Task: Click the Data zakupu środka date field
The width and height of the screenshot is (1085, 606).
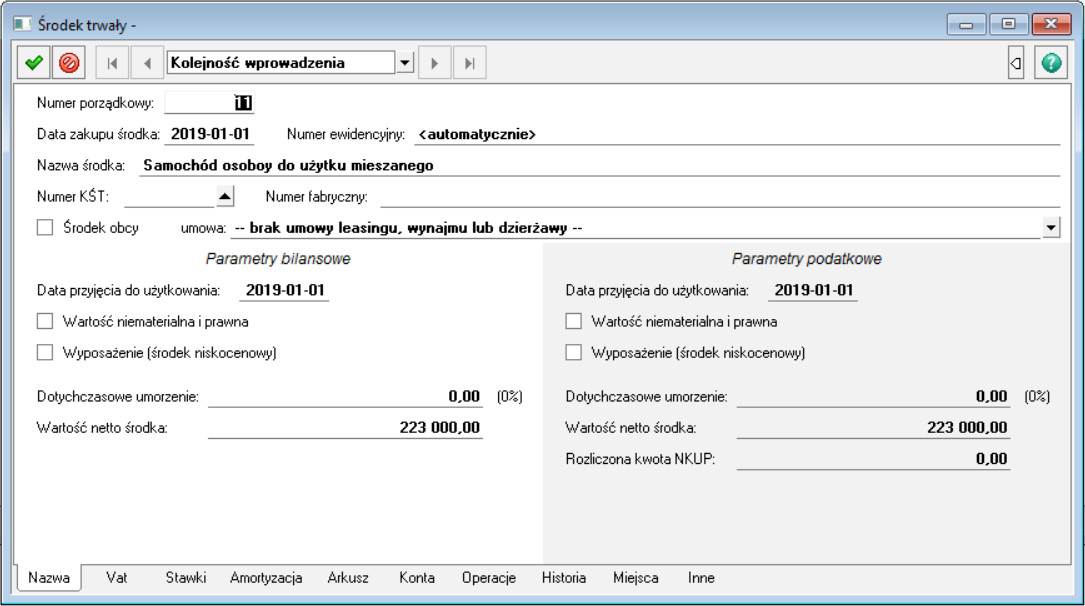Action: click(210, 133)
